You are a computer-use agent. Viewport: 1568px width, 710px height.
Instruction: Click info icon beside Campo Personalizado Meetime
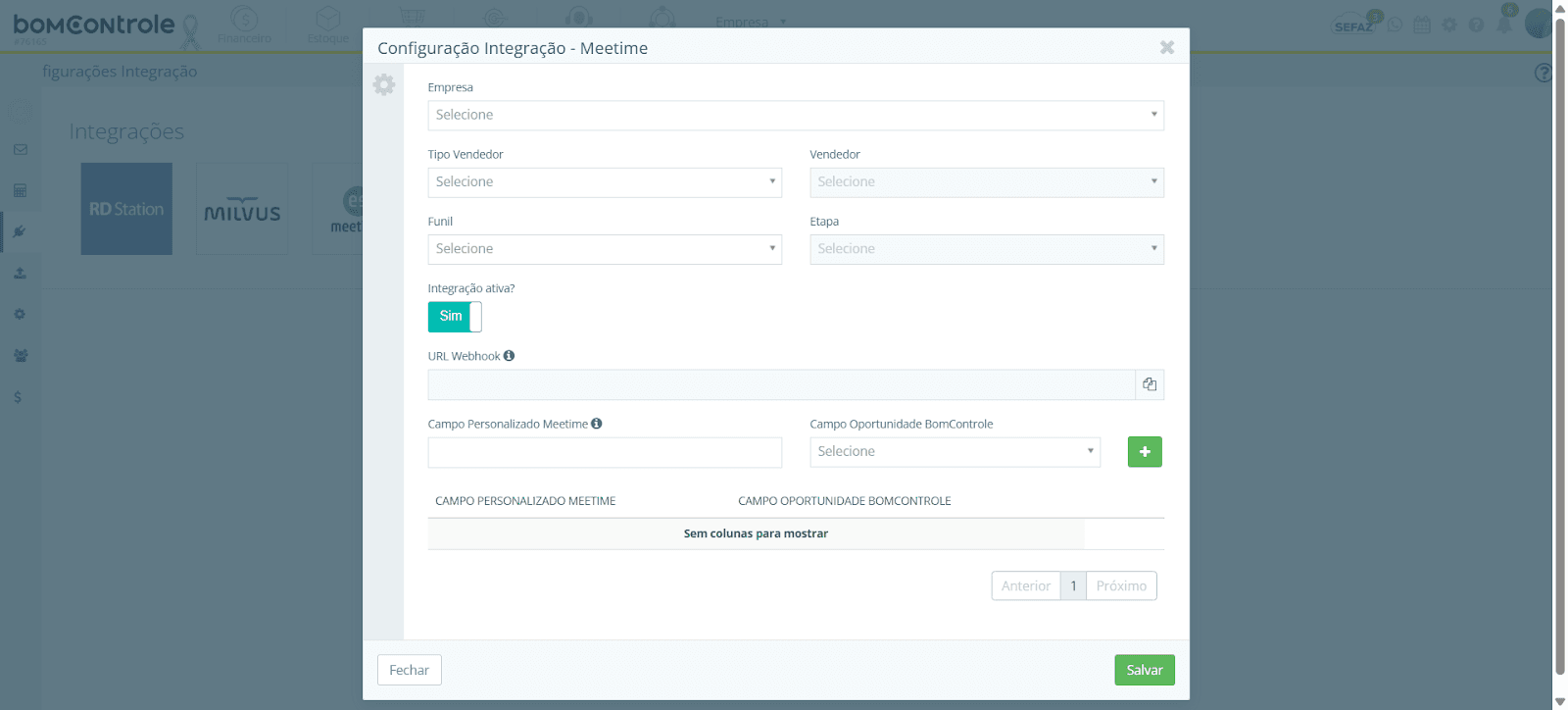pyautogui.click(x=596, y=424)
